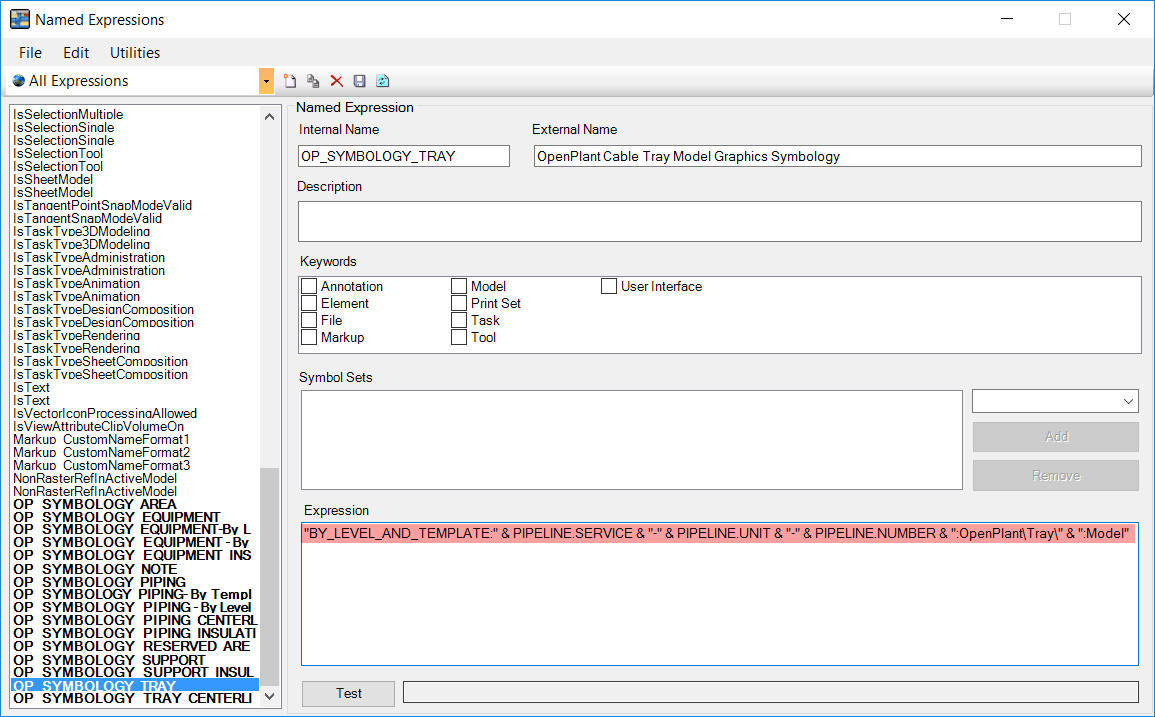Screen dimensions: 1155x717
Task: Click the expression list scroll-up arrow
Action: click(270, 116)
